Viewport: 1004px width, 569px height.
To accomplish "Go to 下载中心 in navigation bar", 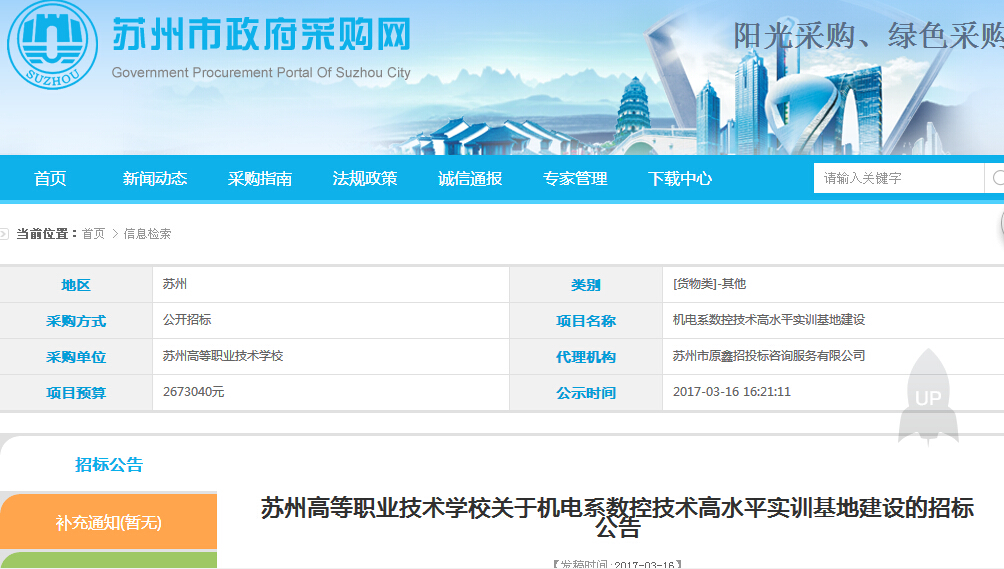I will 680,179.
